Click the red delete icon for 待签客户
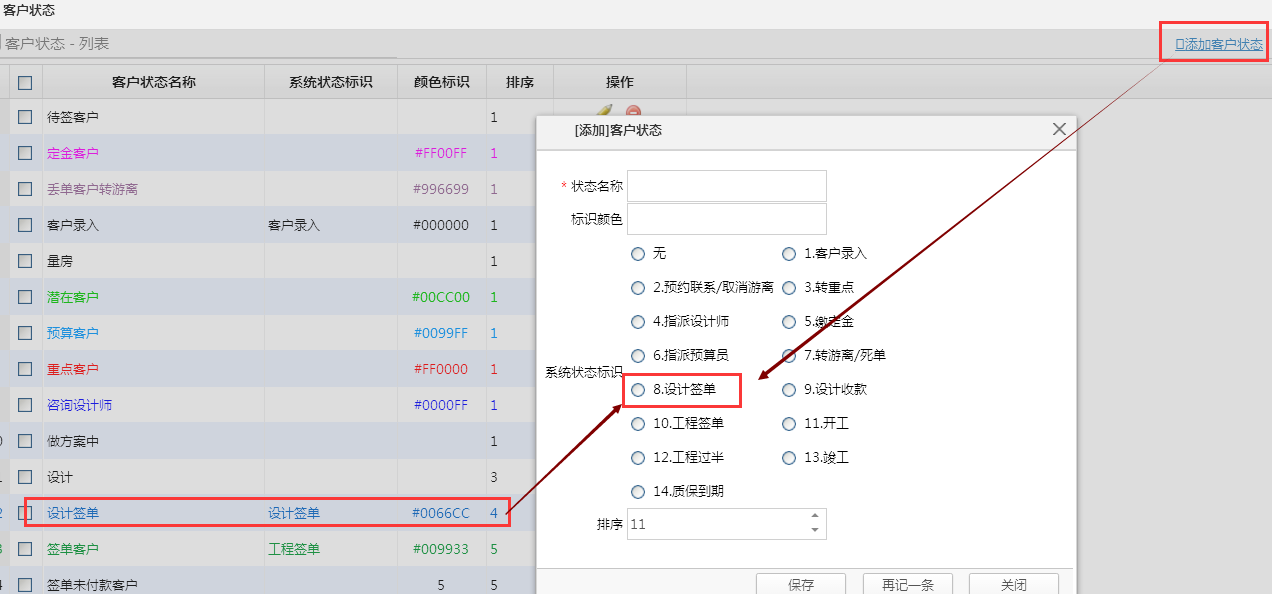Screen dimensions: 1272x594 633,111
